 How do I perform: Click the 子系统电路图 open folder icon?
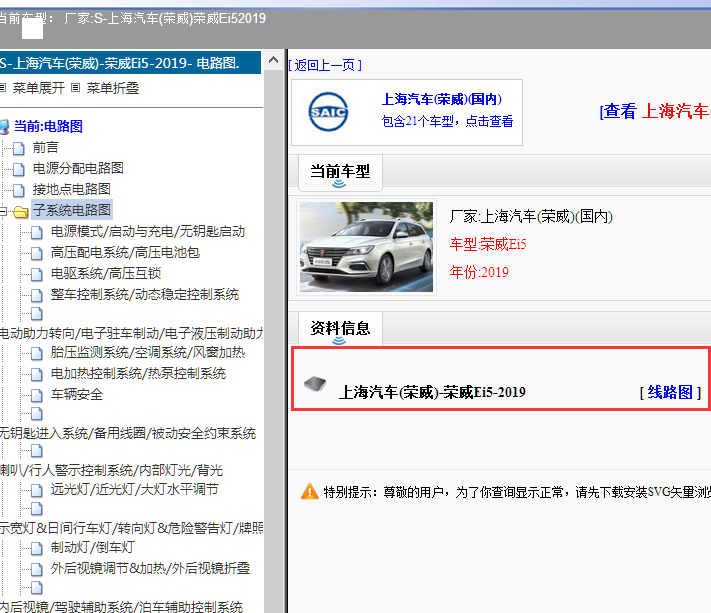pyautogui.click(x=20, y=212)
